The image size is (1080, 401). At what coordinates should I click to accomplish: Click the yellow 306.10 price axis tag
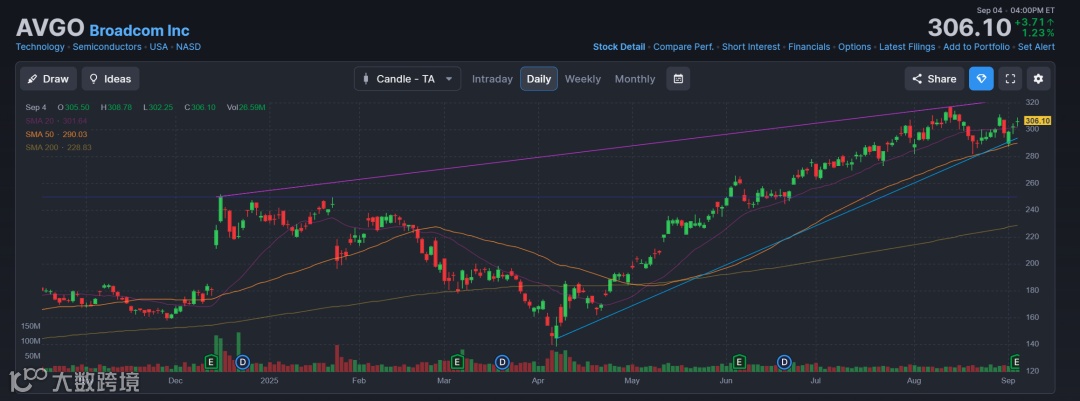click(1037, 121)
